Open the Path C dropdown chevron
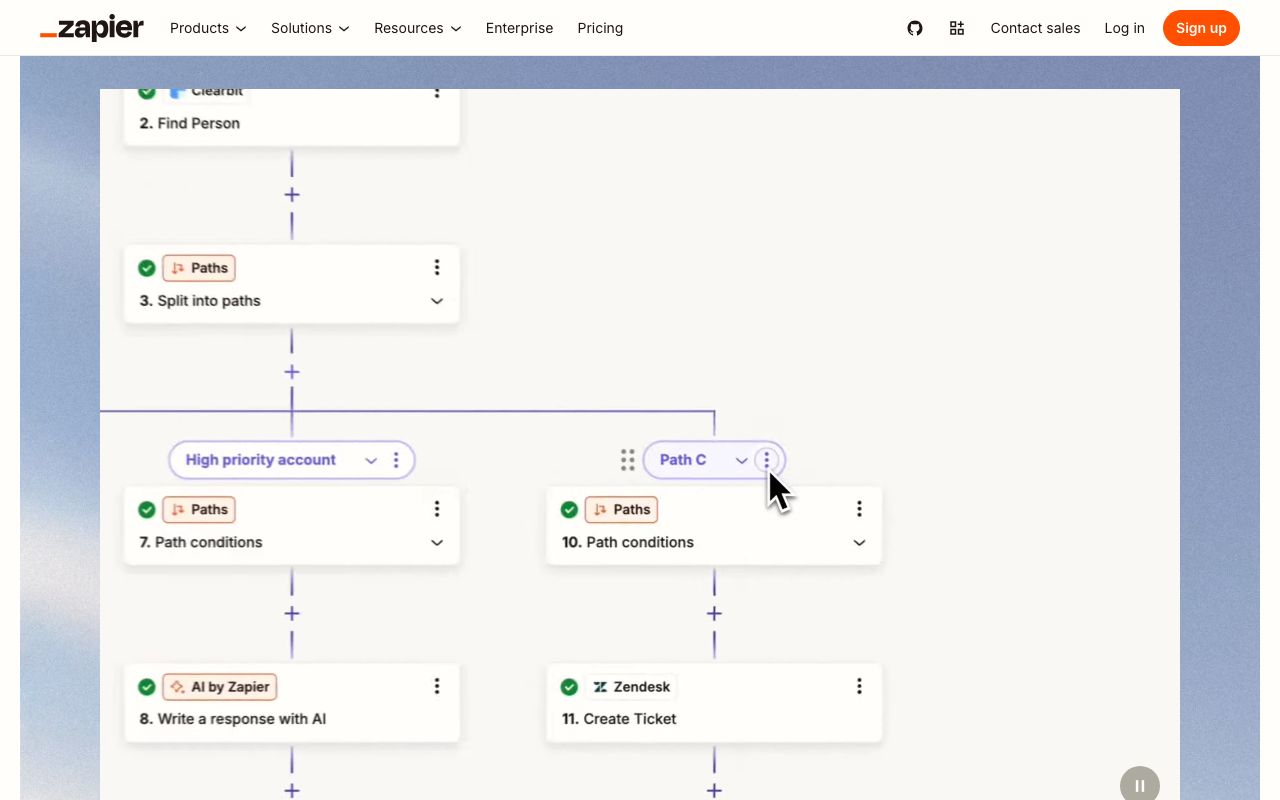The height and width of the screenshot is (800, 1280). tap(741, 460)
